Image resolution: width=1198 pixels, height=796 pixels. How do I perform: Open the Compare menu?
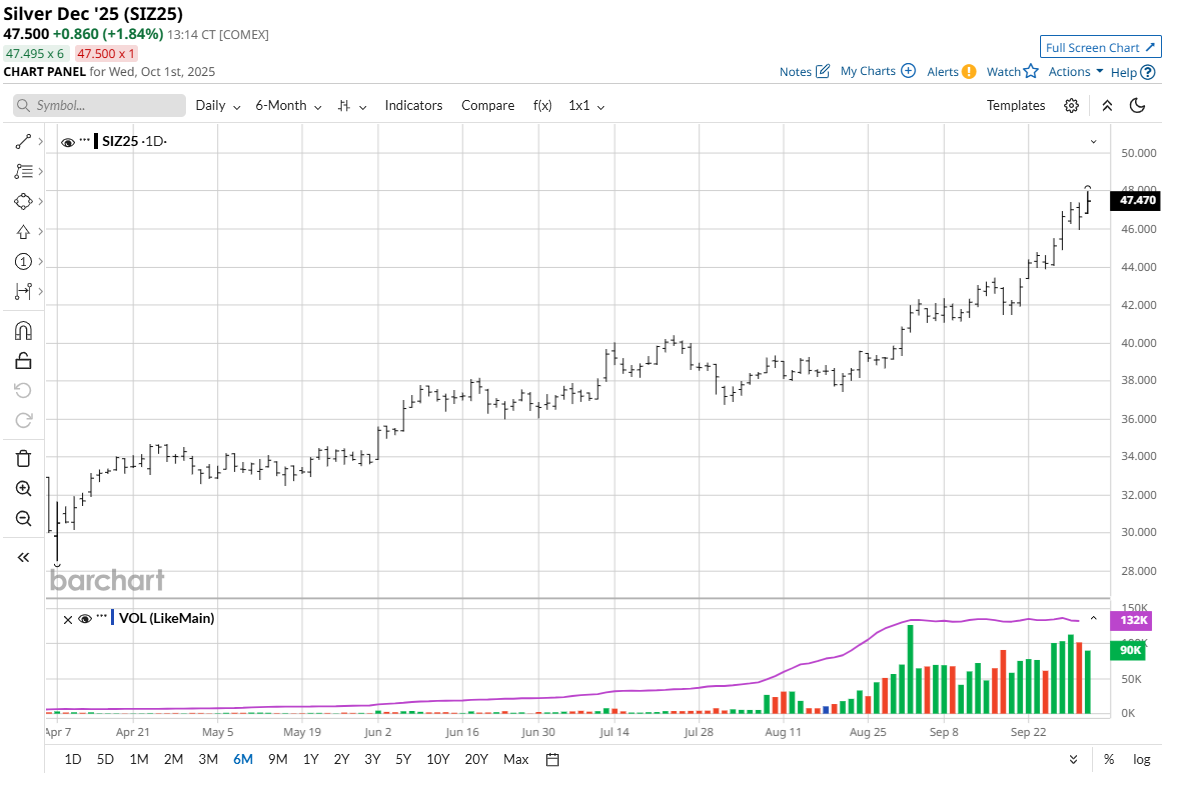(487, 105)
